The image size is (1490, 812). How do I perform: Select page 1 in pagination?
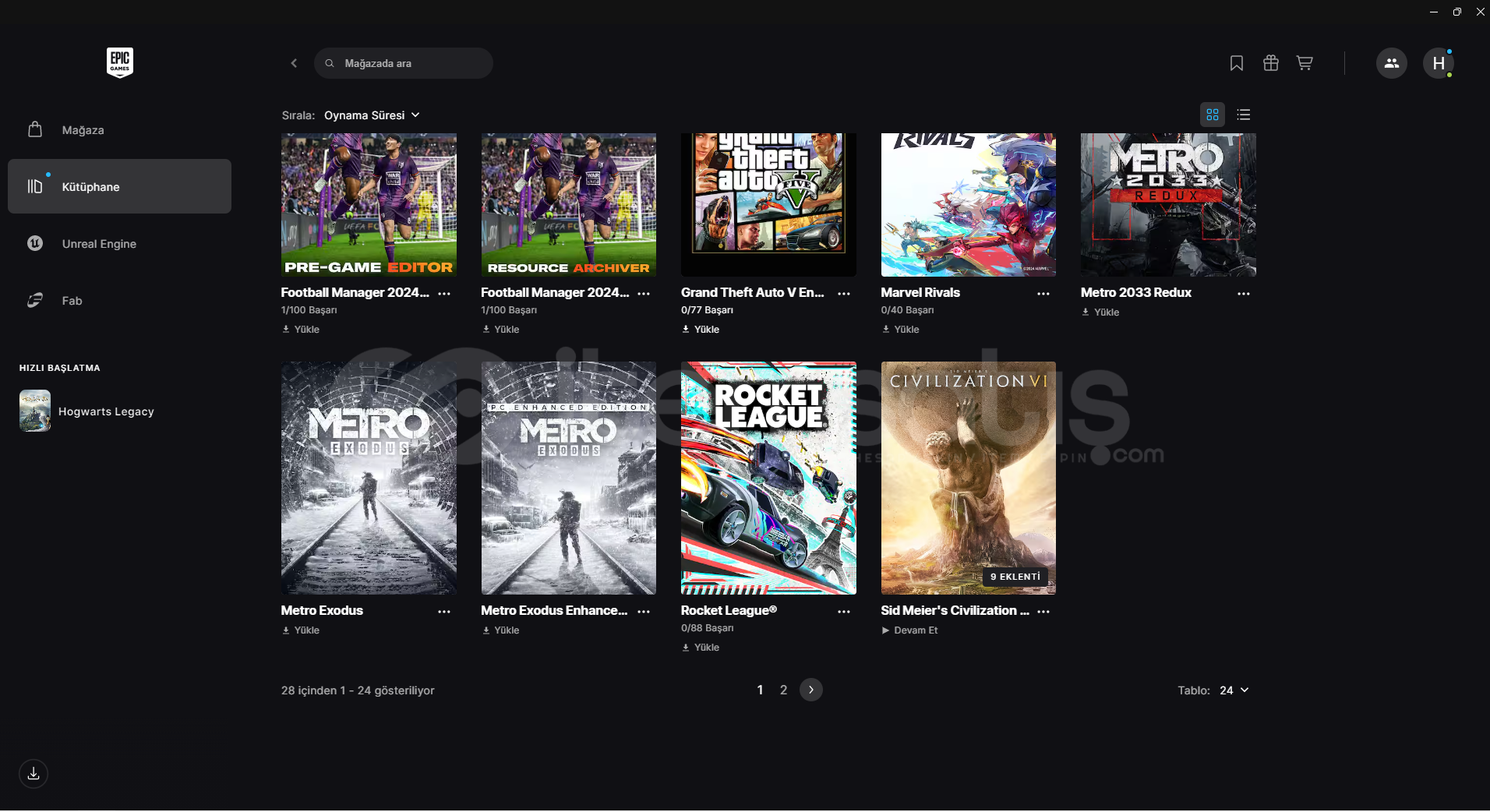click(x=760, y=690)
